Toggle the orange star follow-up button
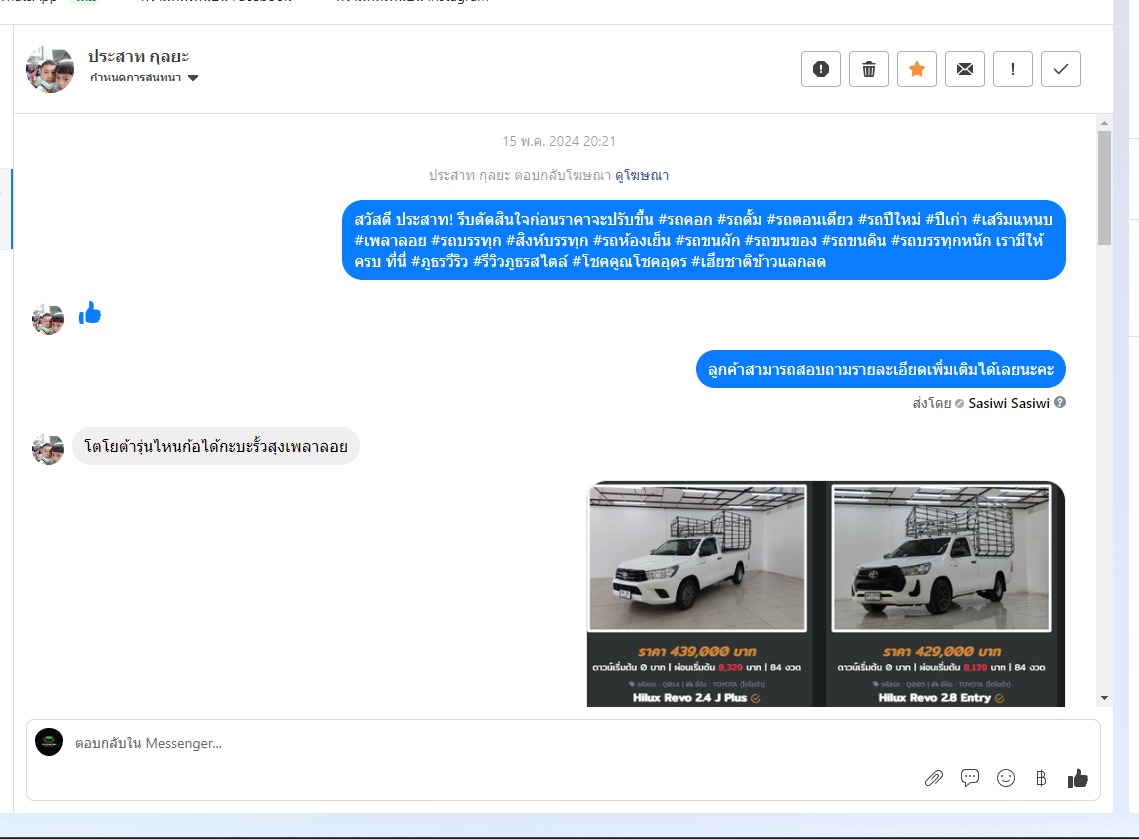The width and height of the screenshot is (1139, 839). pyautogui.click(x=917, y=69)
